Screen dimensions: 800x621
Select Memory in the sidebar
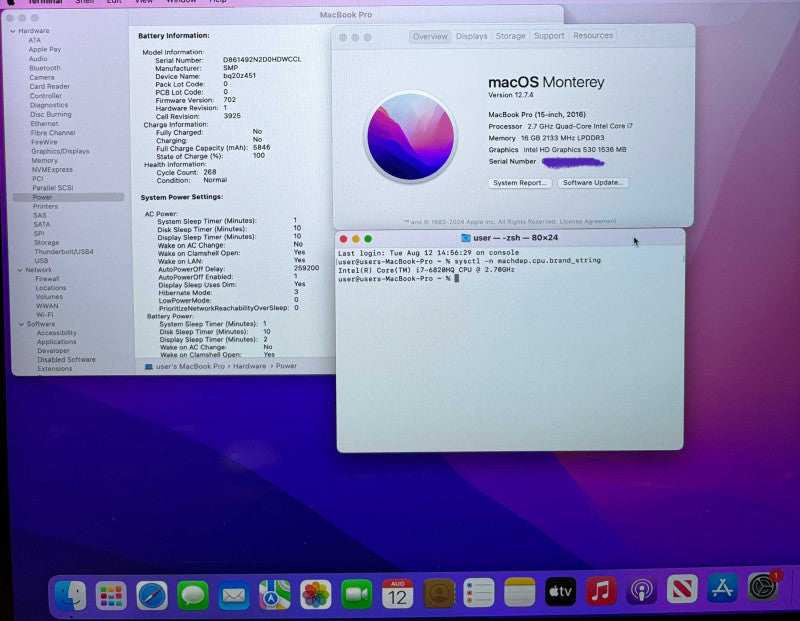pos(44,161)
